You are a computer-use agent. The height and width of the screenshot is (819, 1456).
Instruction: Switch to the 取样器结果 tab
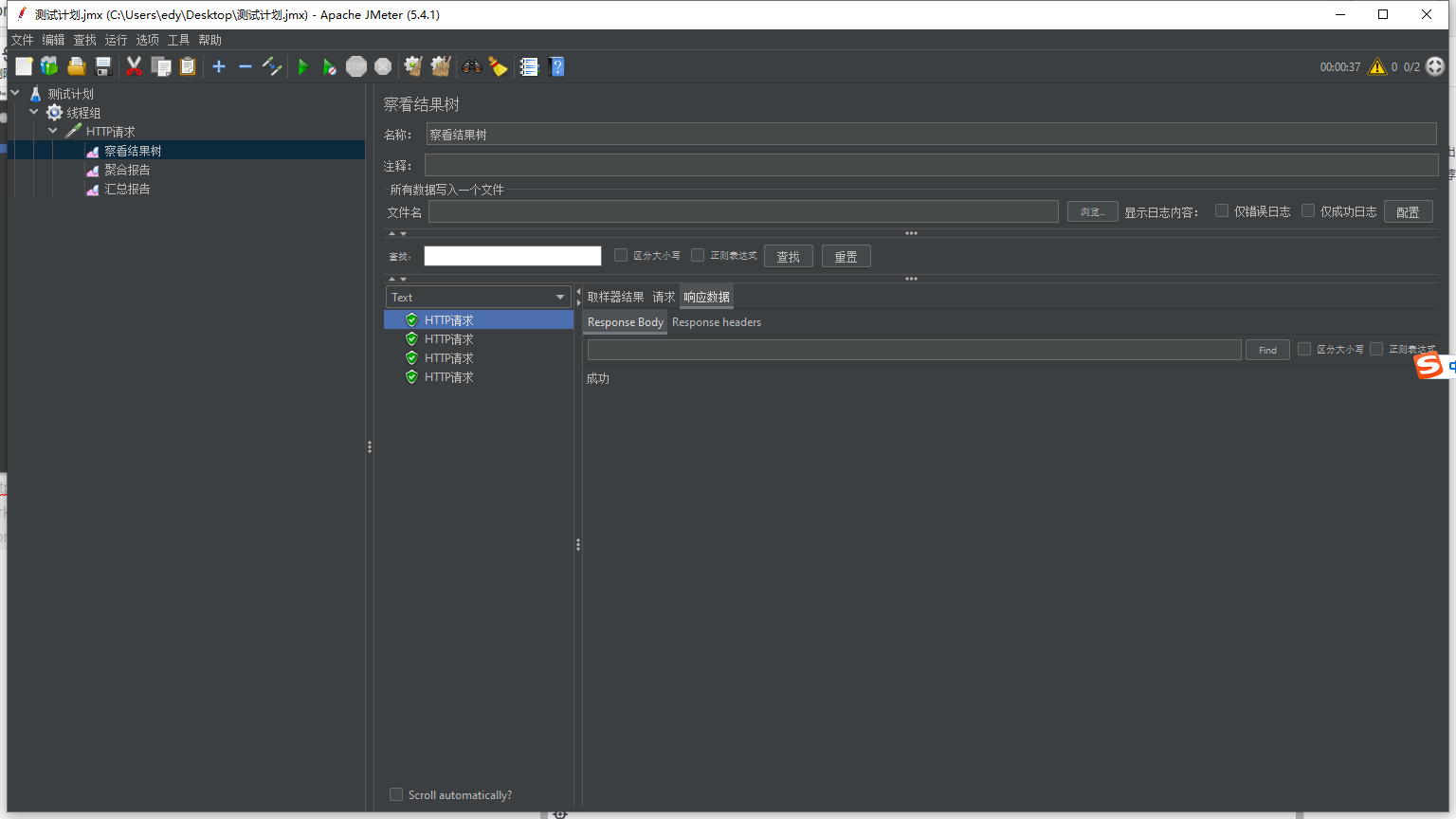615,297
